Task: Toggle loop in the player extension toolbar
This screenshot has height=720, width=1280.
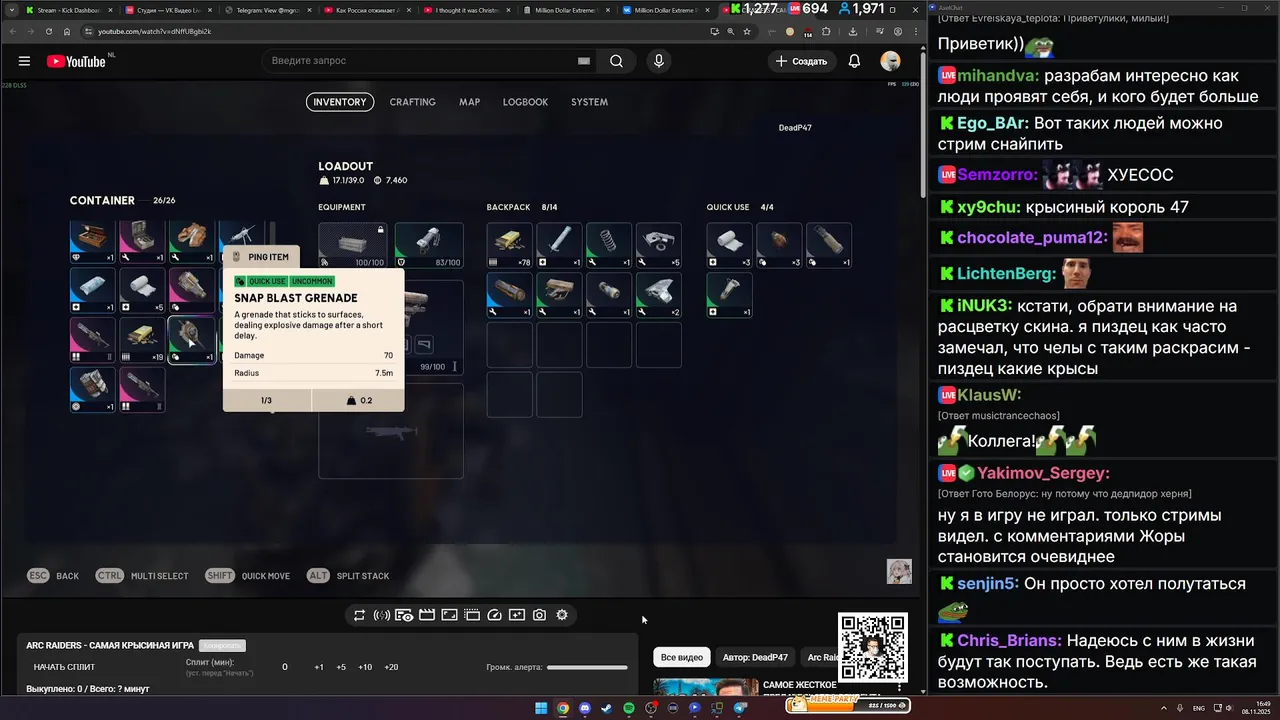Action: pos(359,615)
